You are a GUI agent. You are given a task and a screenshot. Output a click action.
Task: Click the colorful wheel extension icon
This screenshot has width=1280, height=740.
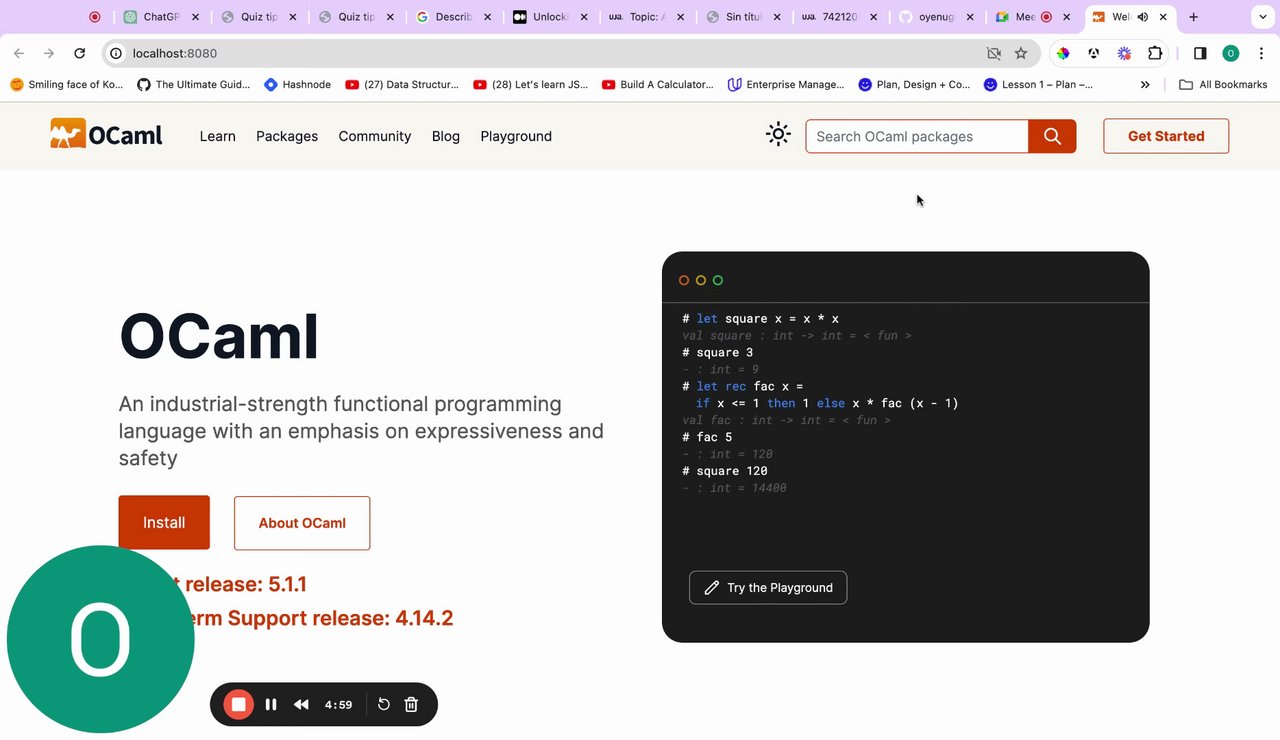pos(1063,53)
